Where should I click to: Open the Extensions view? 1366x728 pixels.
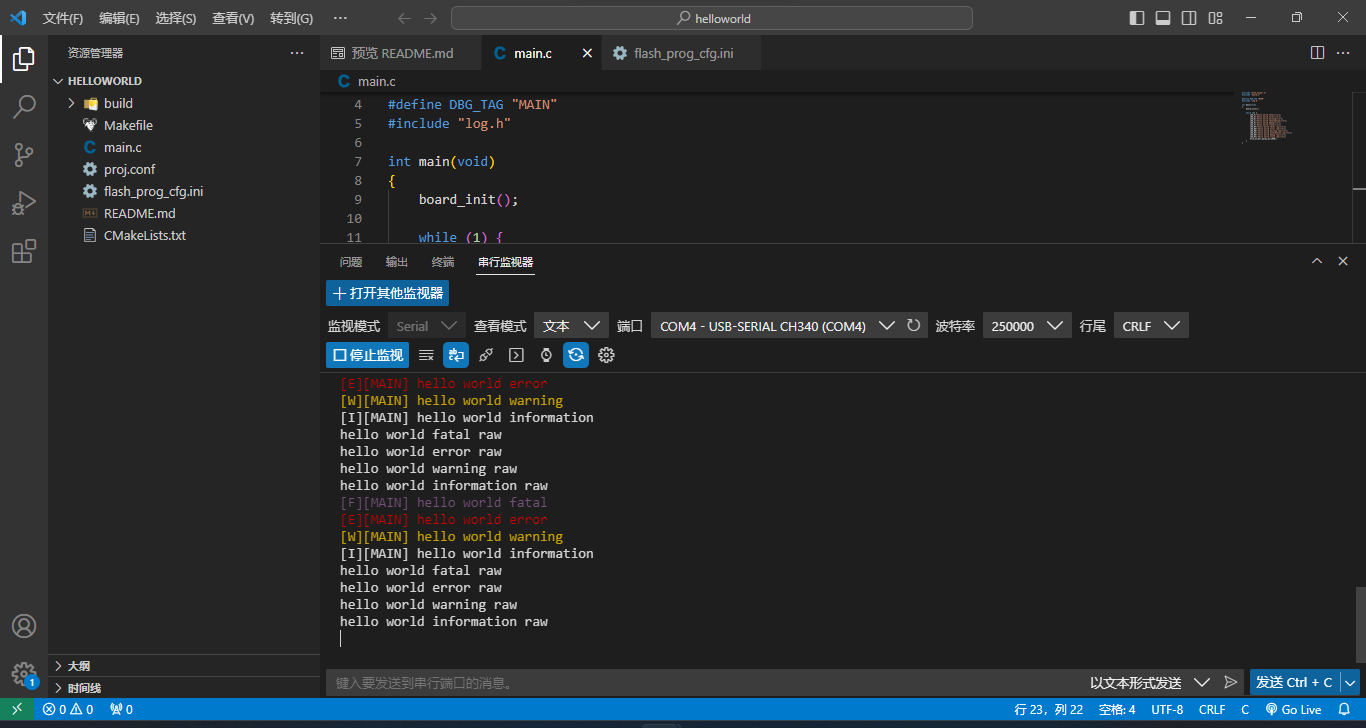[24, 251]
